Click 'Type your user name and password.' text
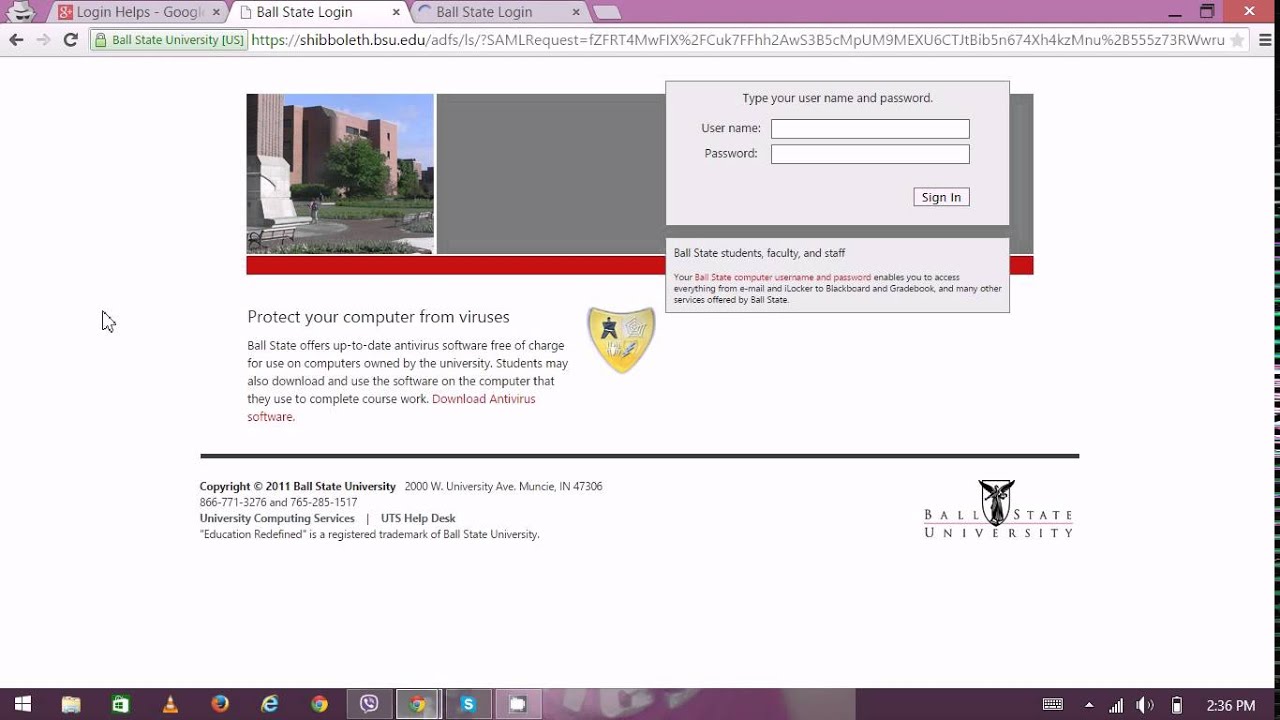The width and height of the screenshot is (1280, 720). [x=837, y=98]
